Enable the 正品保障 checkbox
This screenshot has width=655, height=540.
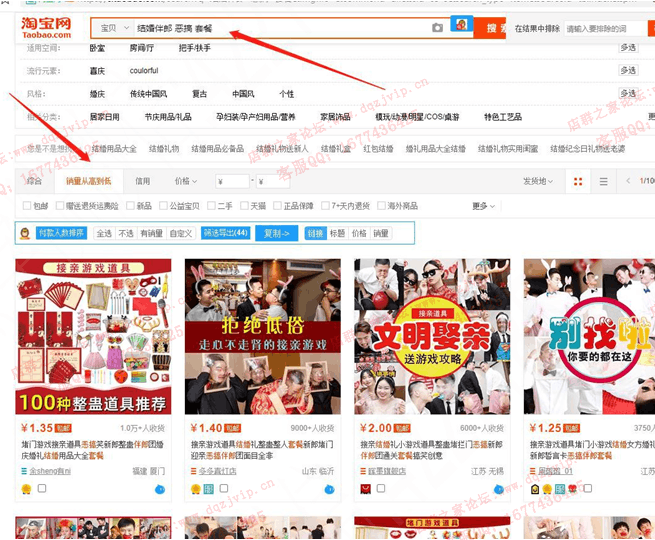(x=277, y=205)
